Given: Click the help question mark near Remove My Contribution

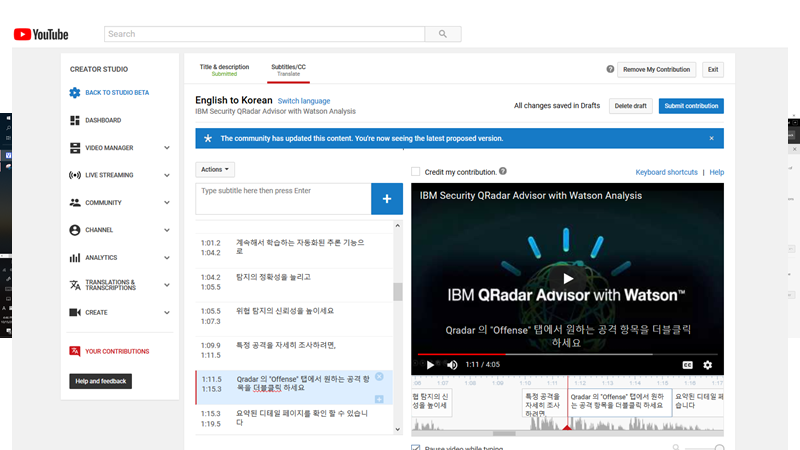Looking at the screenshot, I should pyautogui.click(x=610, y=69).
